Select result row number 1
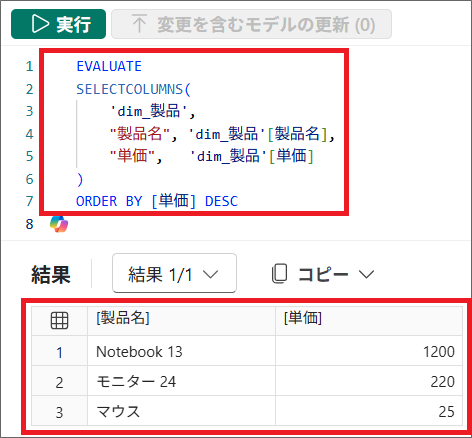The image size is (472, 438). (x=59, y=352)
